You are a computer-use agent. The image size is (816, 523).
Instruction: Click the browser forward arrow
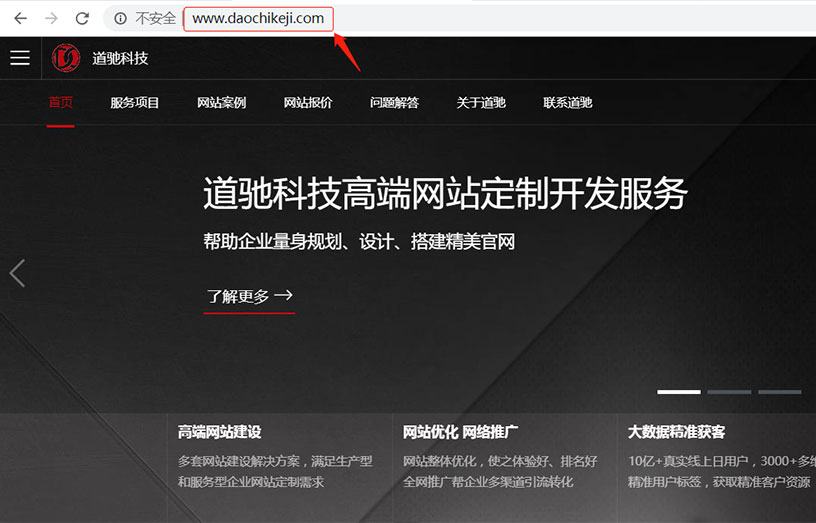(51, 19)
